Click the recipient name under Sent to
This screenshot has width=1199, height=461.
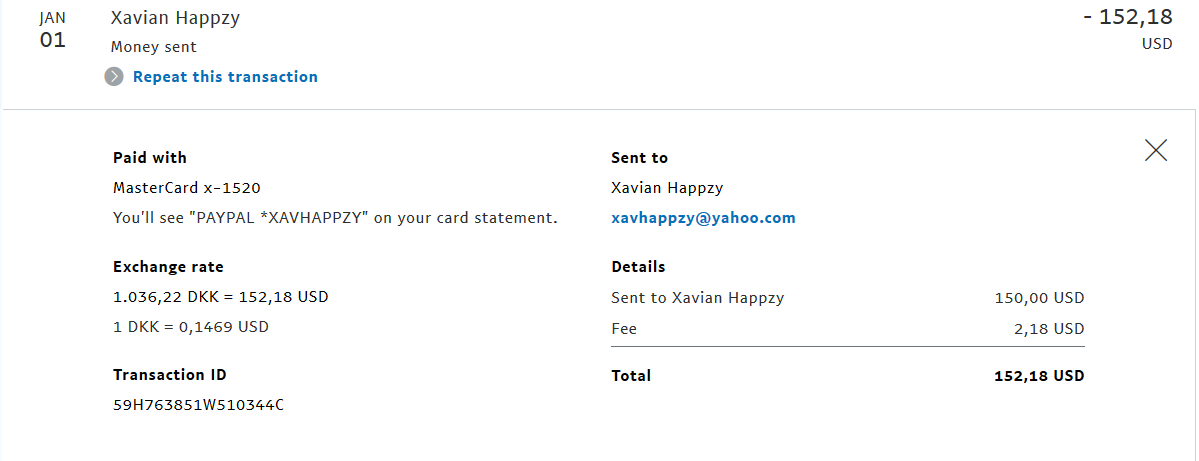(x=668, y=188)
